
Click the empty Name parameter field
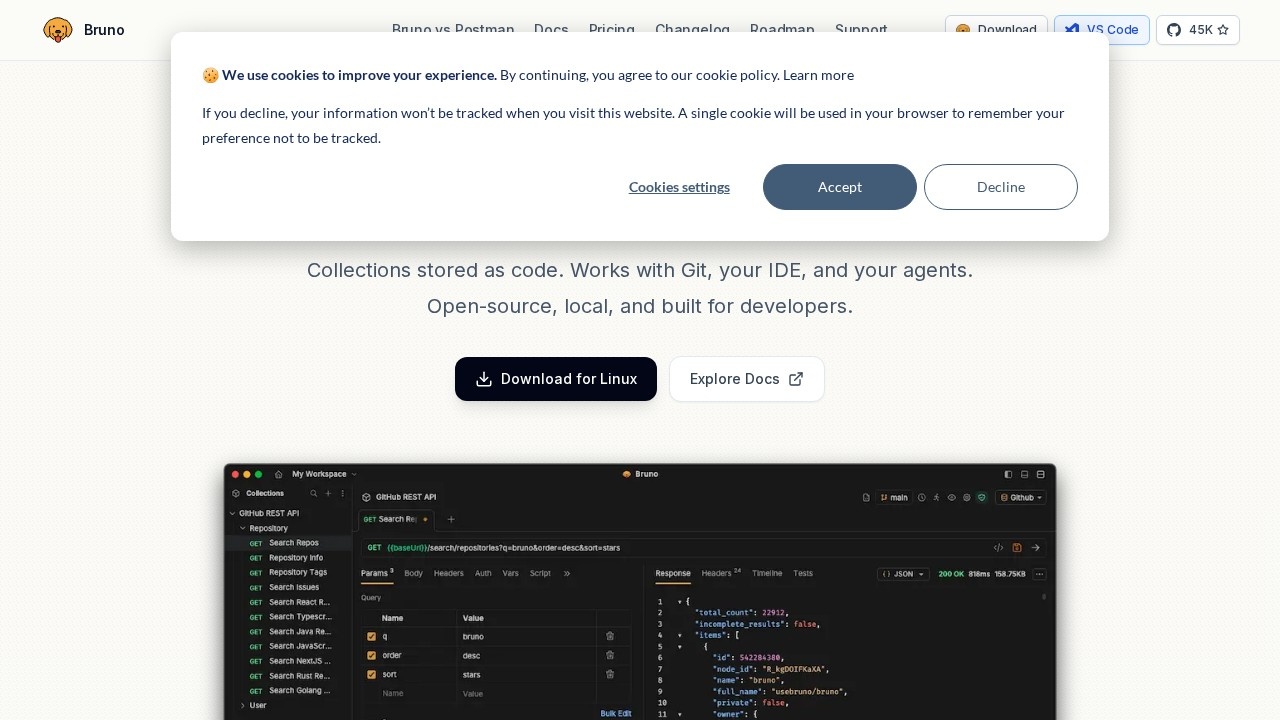pyautogui.click(x=418, y=693)
